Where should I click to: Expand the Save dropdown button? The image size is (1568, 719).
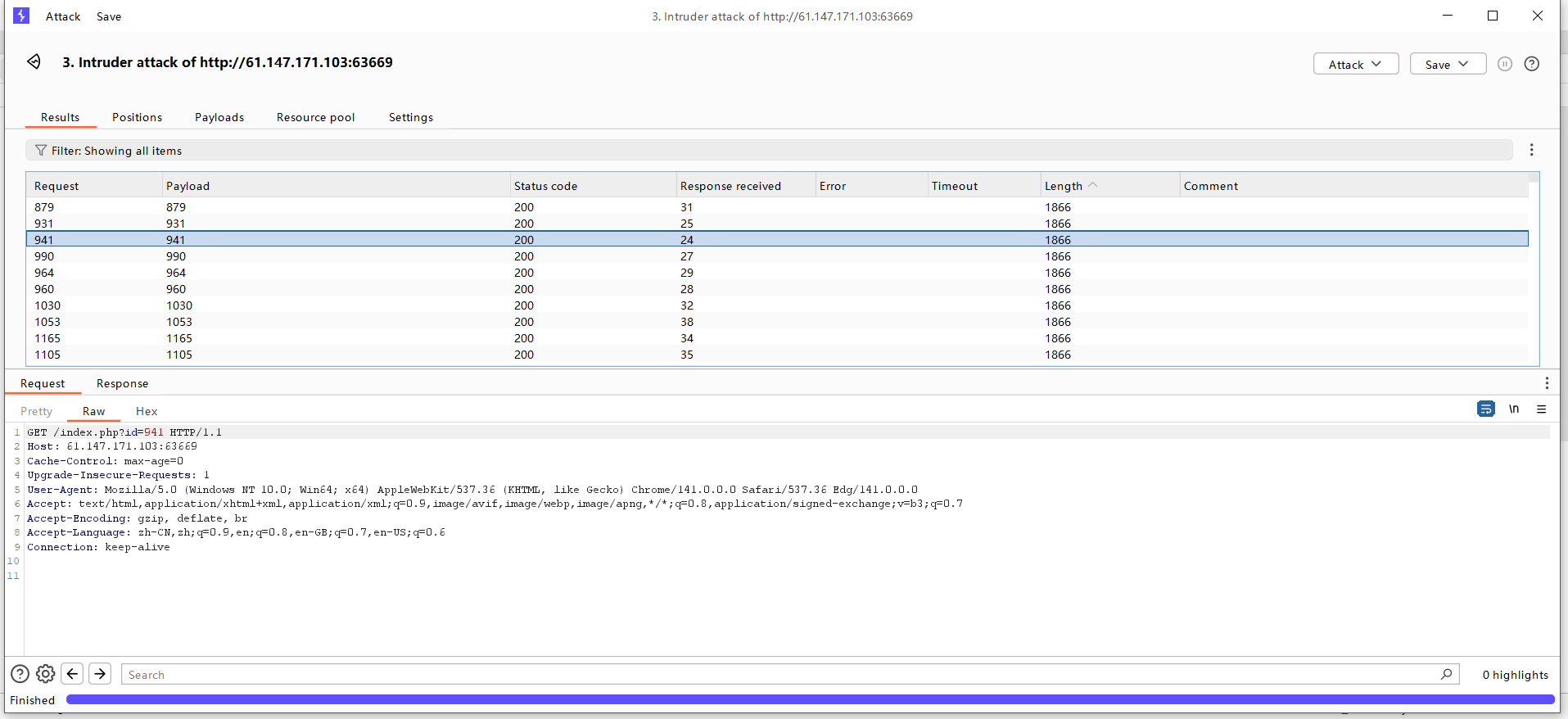click(1447, 64)
